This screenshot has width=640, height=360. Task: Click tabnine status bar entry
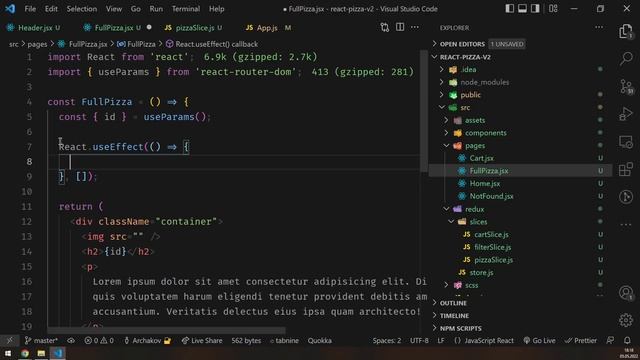click(284, 340)
